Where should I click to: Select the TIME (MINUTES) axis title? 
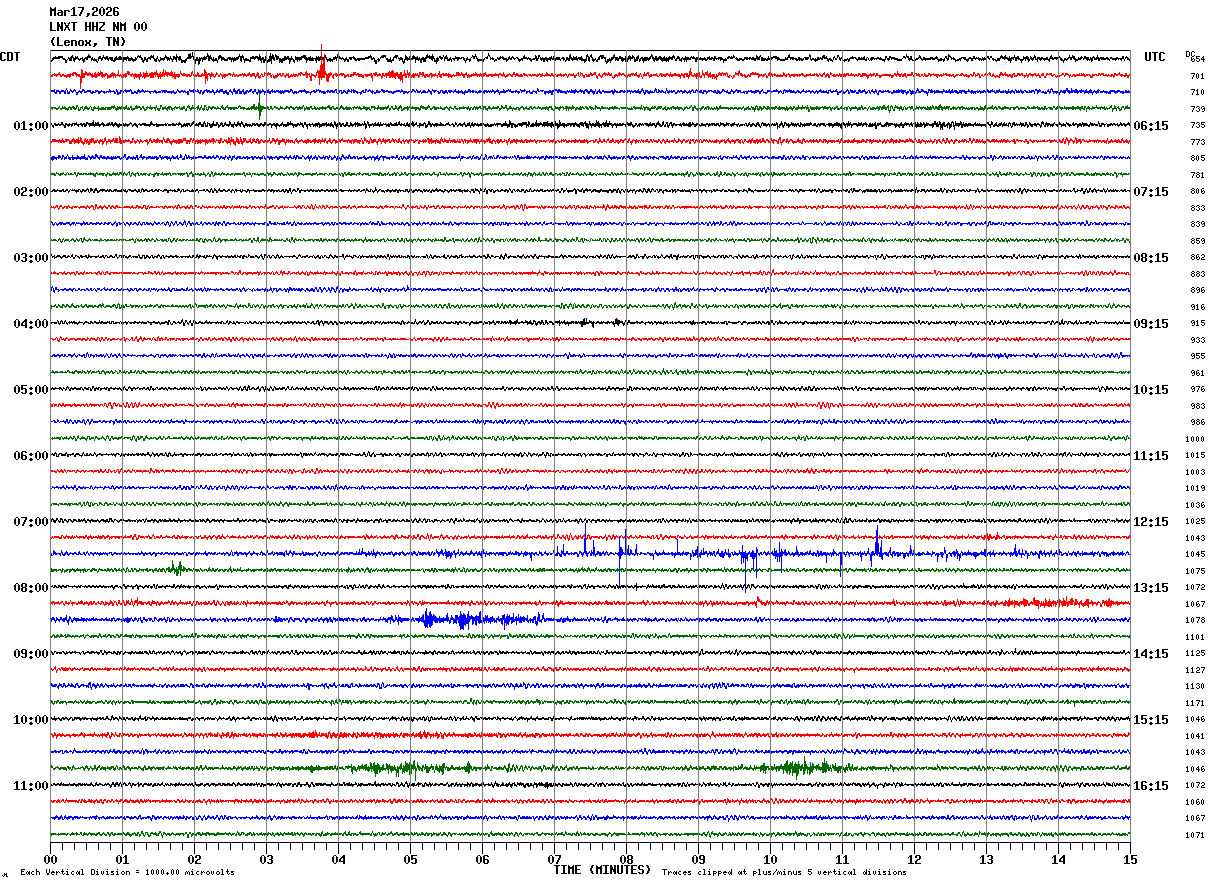602,870
